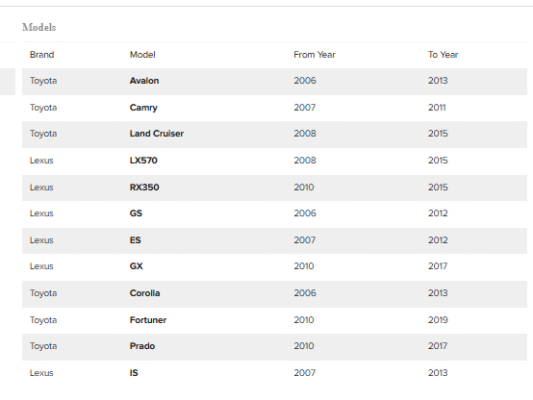Select the Fortuner model
The height and width of the screenshot is (400, 533).
pos(148,320)
